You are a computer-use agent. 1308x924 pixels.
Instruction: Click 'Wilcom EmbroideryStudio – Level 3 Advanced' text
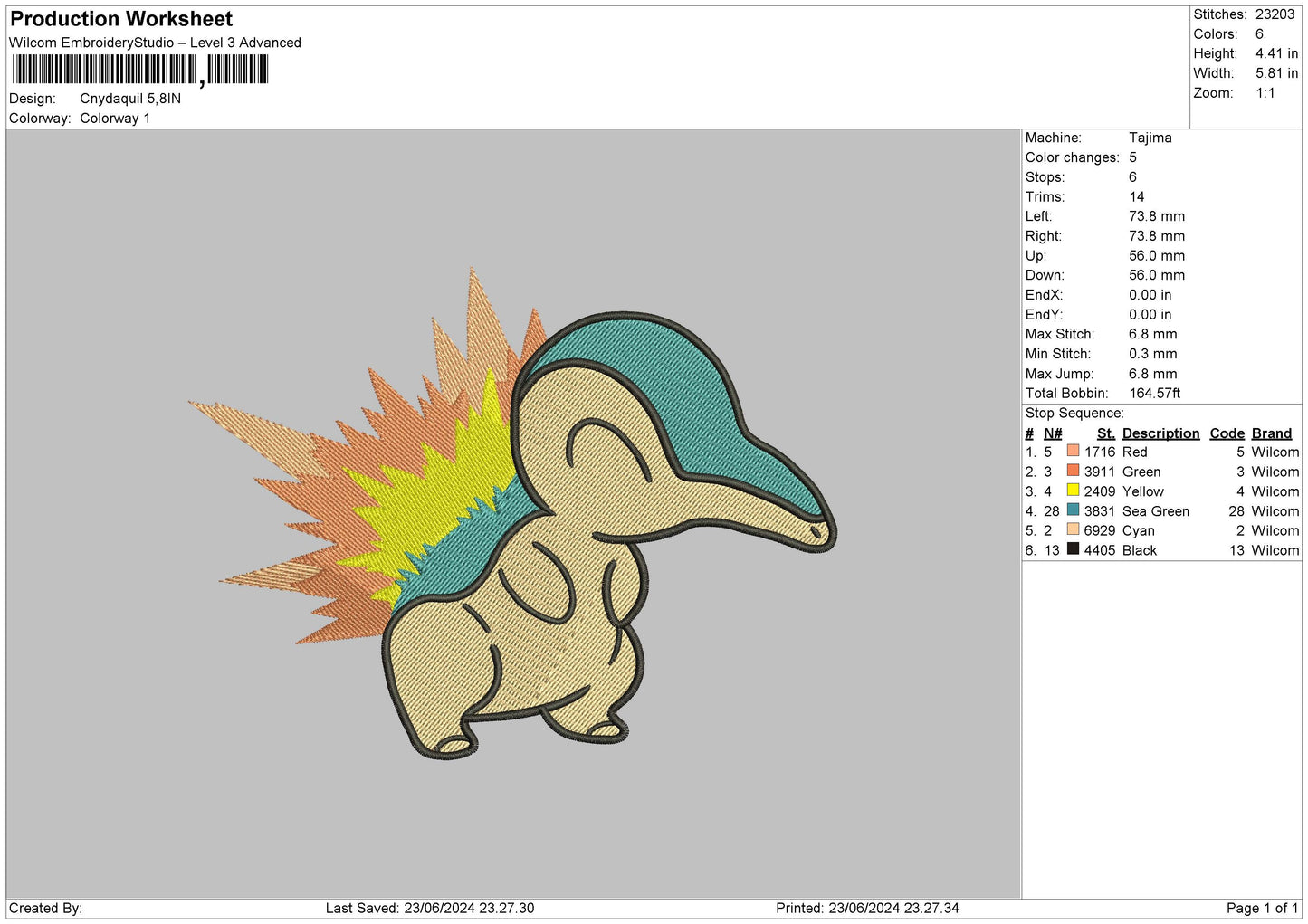pos(155,43)
